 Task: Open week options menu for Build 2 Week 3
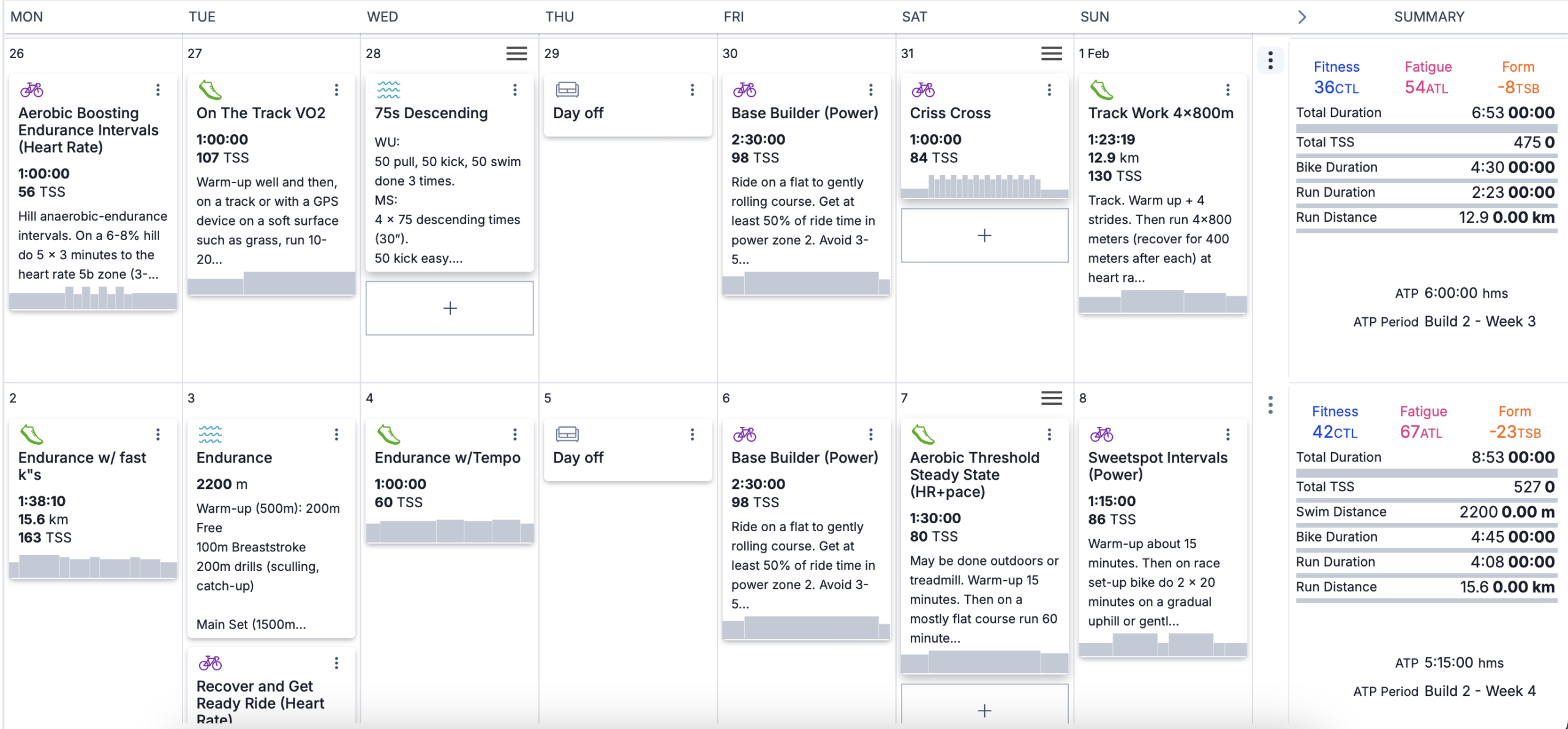(1270, 60)
